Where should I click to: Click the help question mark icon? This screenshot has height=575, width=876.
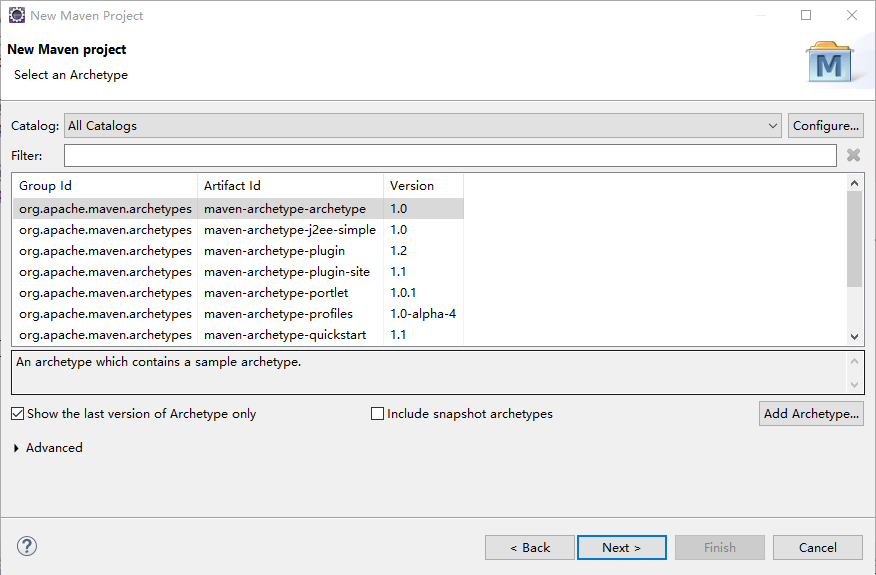point(27,546)
